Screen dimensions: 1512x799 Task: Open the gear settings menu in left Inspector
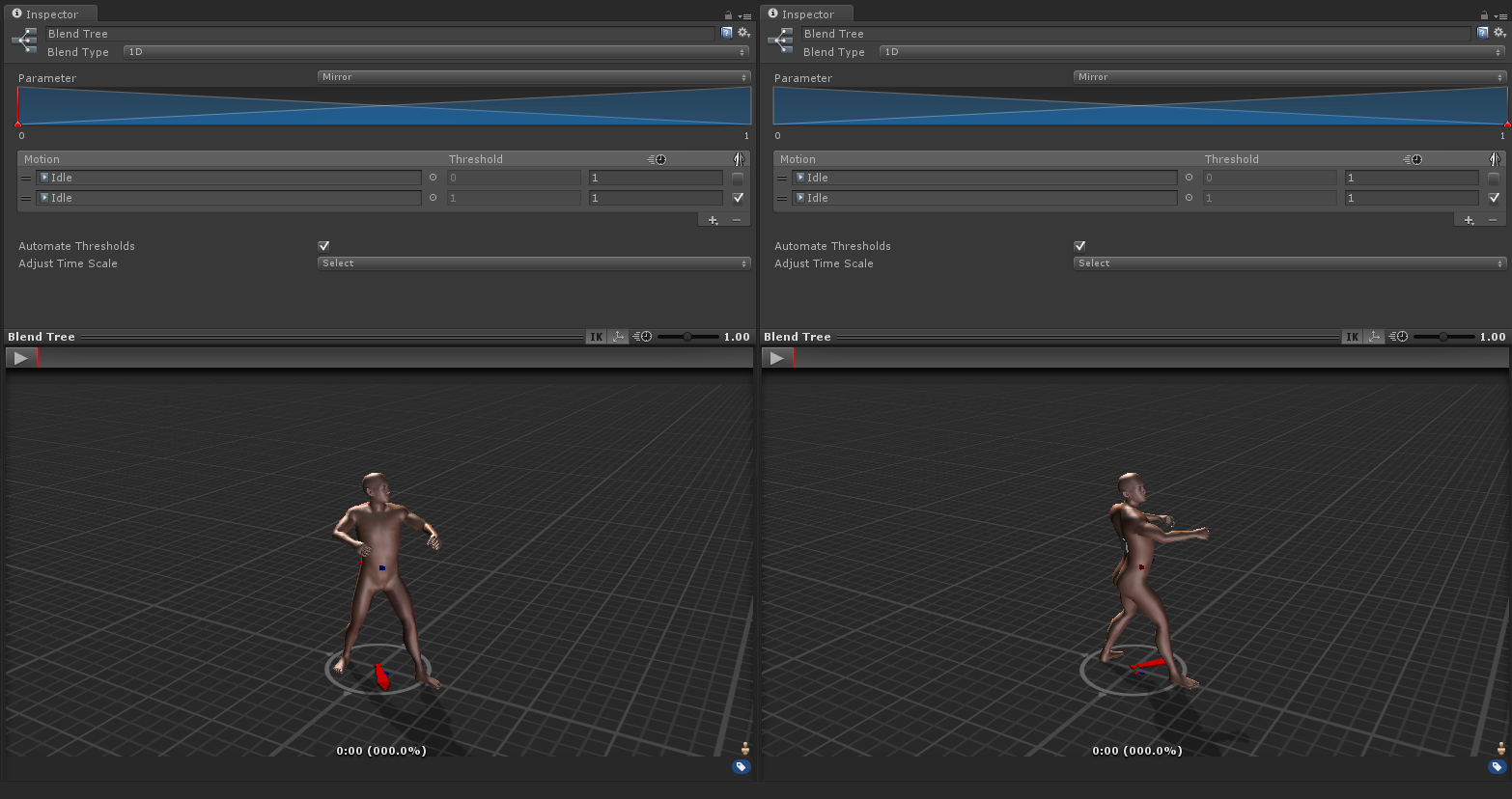(743, 33)
